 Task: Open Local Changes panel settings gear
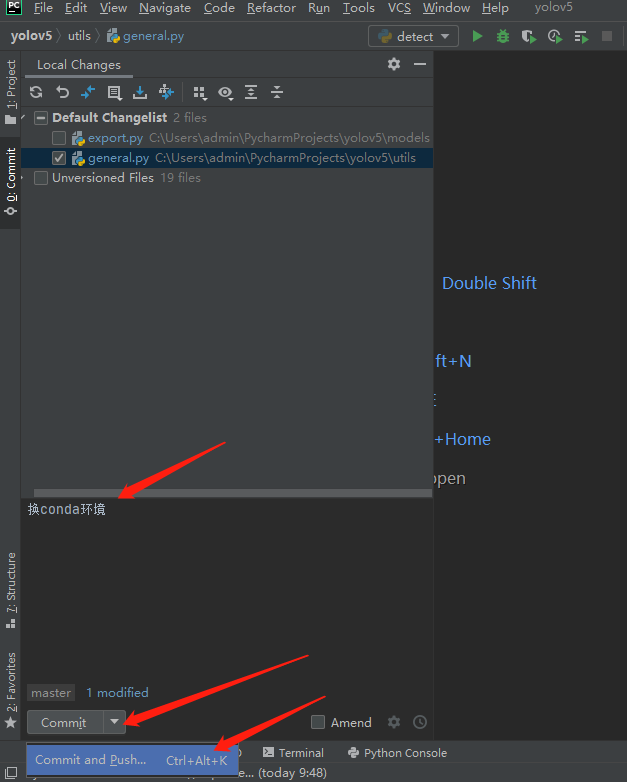point(394,64)
